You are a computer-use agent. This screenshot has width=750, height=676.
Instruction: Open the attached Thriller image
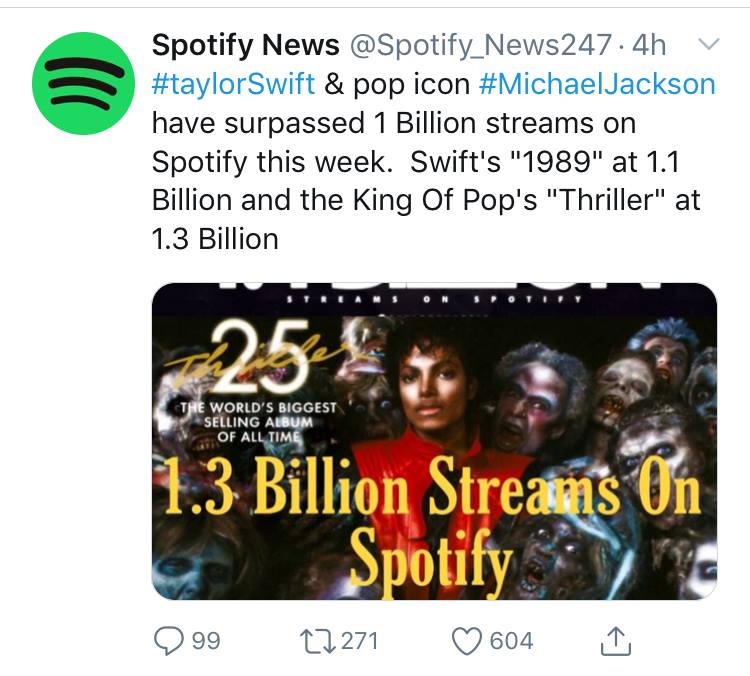coord(434,441)
